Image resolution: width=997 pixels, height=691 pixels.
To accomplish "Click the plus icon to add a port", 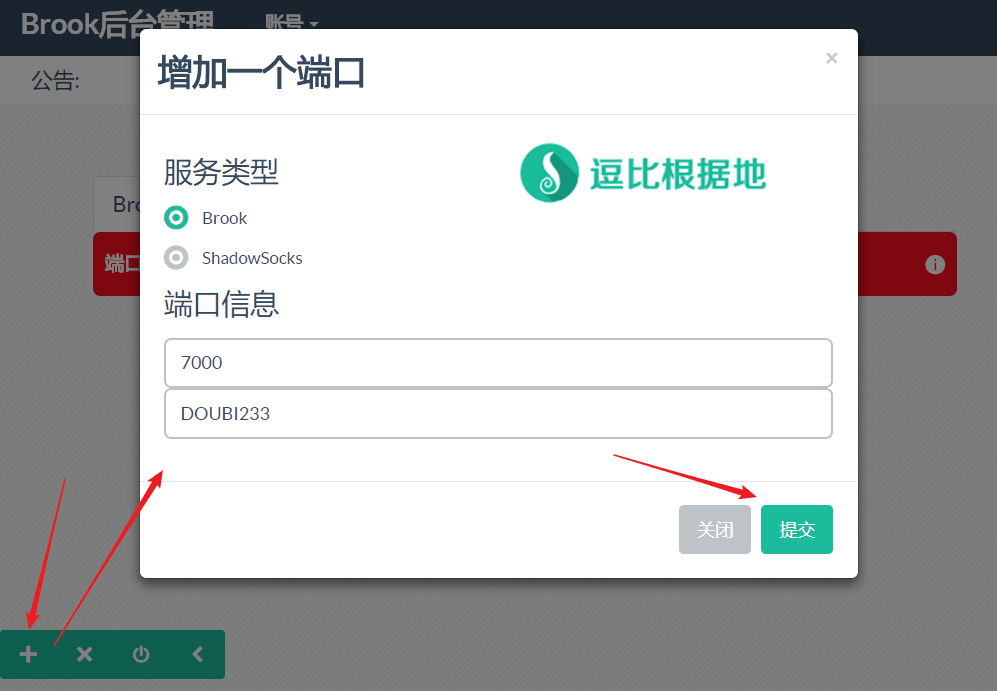I will (x=28, y=654).
